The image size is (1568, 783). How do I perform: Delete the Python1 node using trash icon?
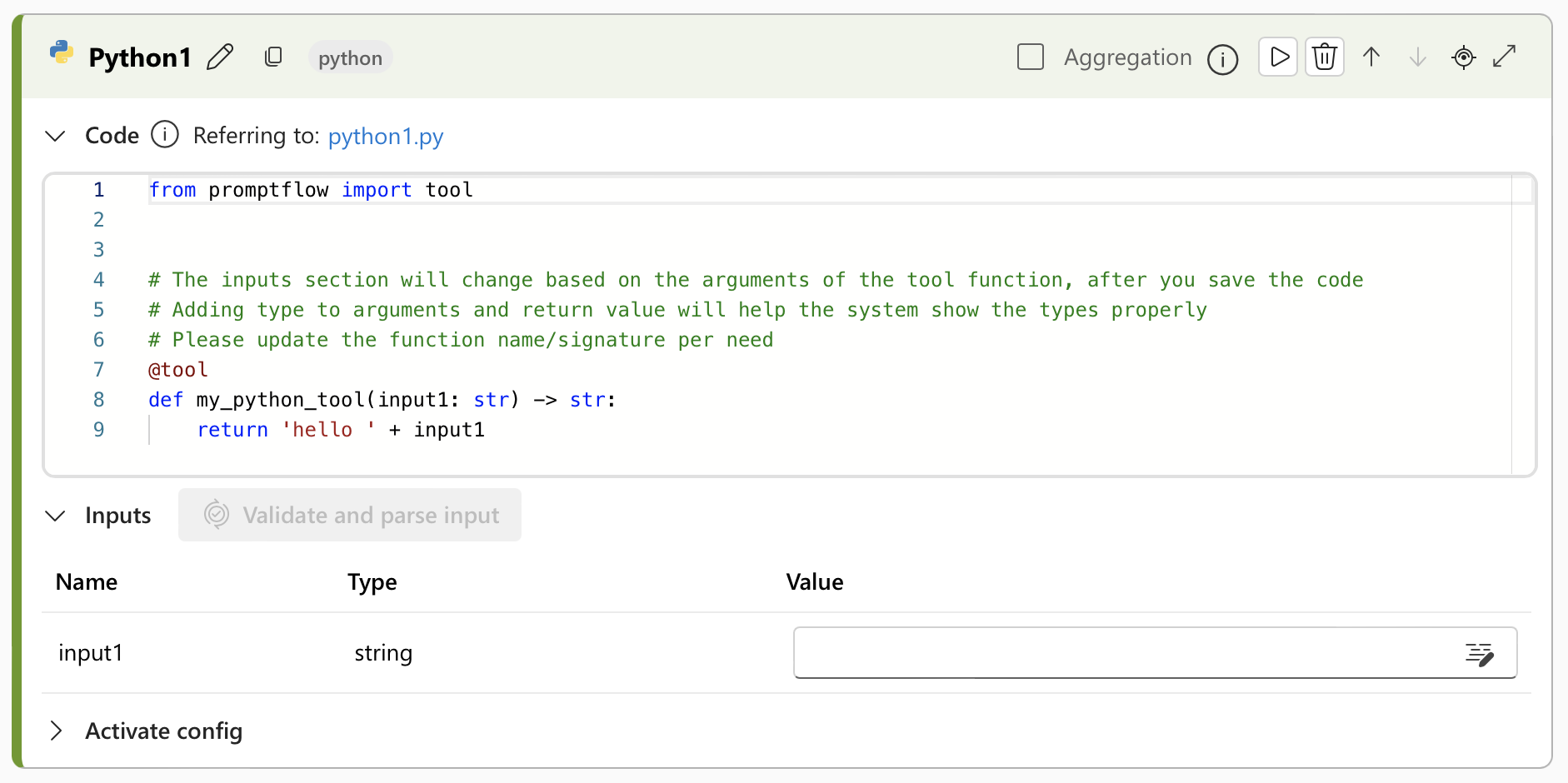click(1325, 57)
